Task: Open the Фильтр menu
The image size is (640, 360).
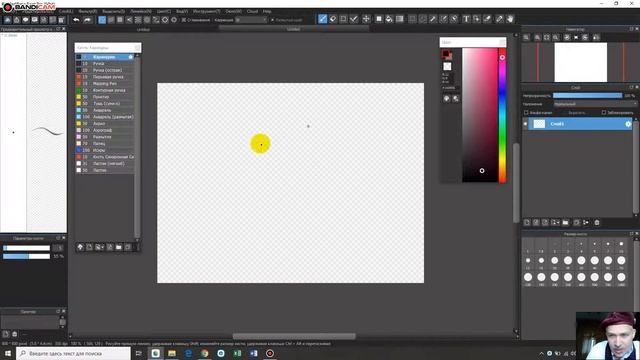Action: [x=87, y=11]
